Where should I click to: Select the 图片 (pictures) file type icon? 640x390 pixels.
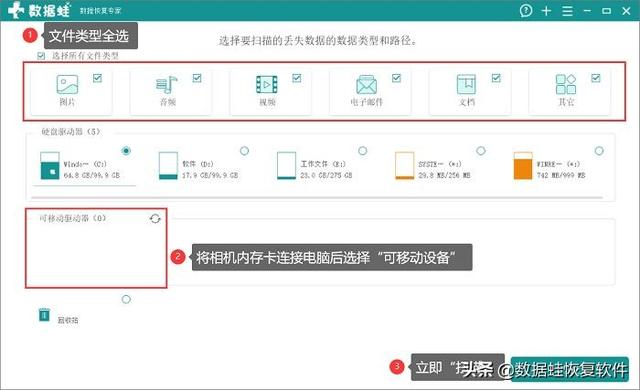click(67, 84)
